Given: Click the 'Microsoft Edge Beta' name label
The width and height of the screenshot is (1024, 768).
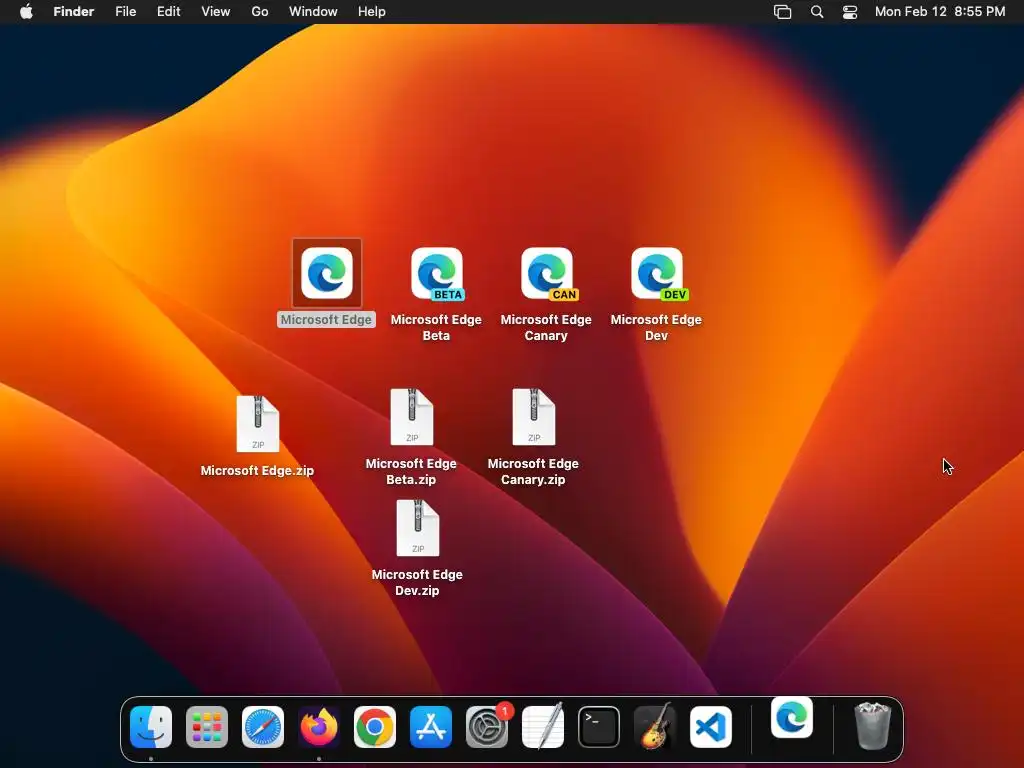Looking at the screenshot, I should tap(436, 327).
